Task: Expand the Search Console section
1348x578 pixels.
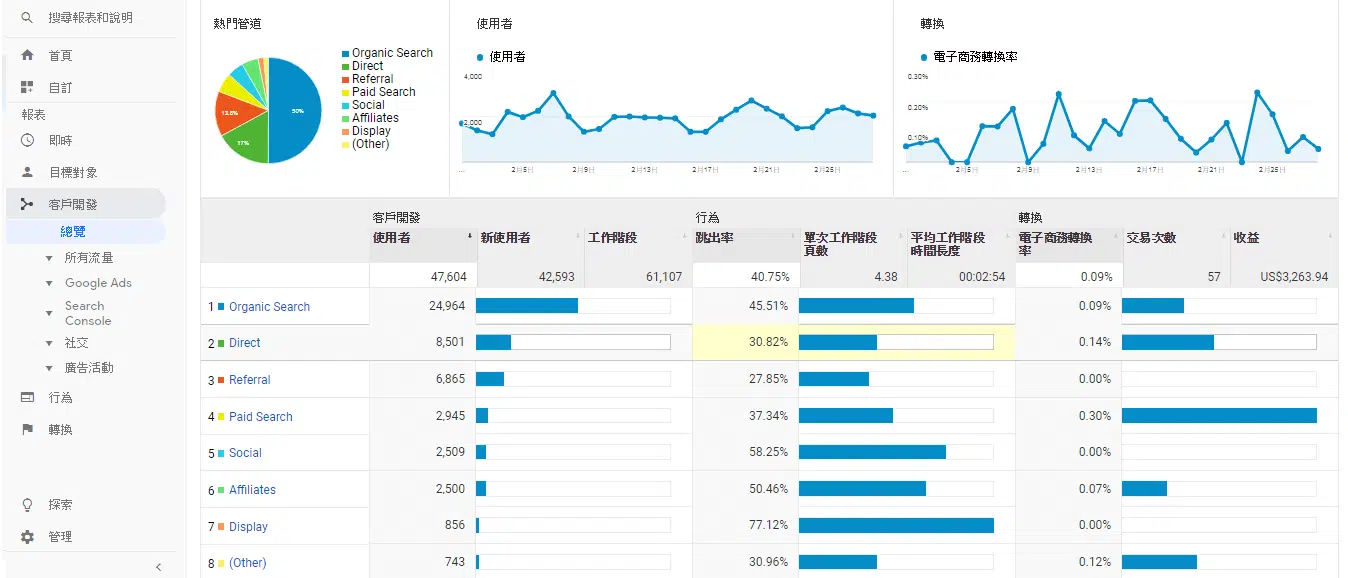Action: coord(49,313)
